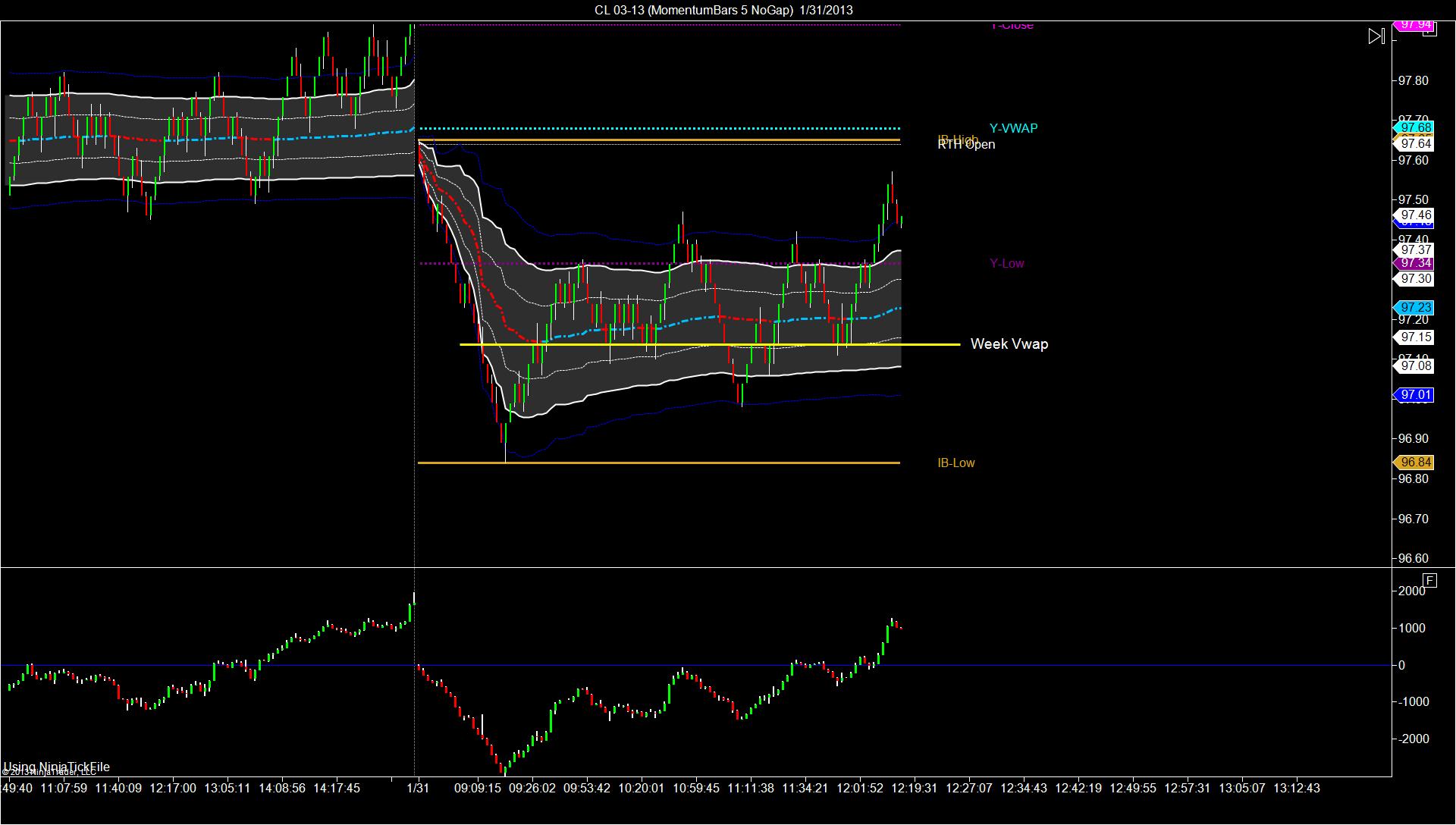
Task: Click the 09:53:42 time axis label
Action: [x=587, y=789]
